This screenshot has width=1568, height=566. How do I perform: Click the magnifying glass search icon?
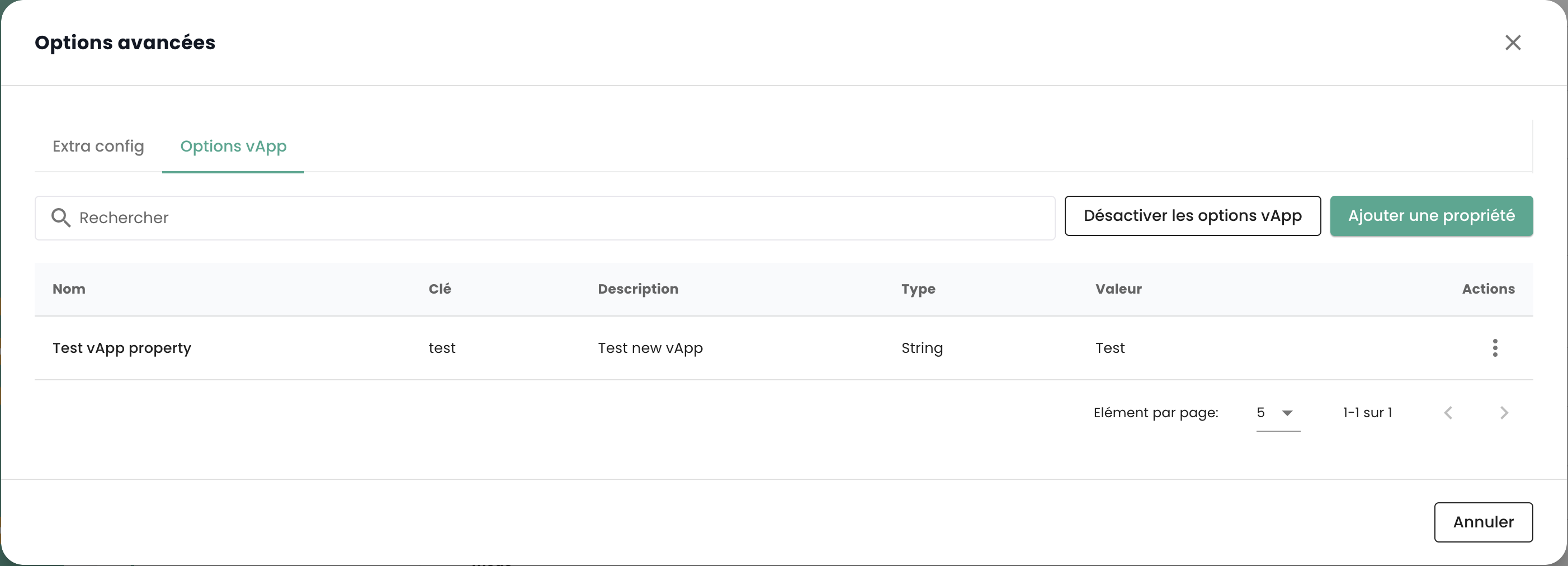[60, 218]
